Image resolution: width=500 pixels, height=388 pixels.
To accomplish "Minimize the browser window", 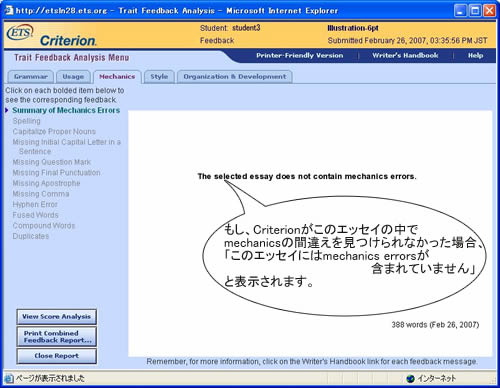I will click(x=460, y=11).
